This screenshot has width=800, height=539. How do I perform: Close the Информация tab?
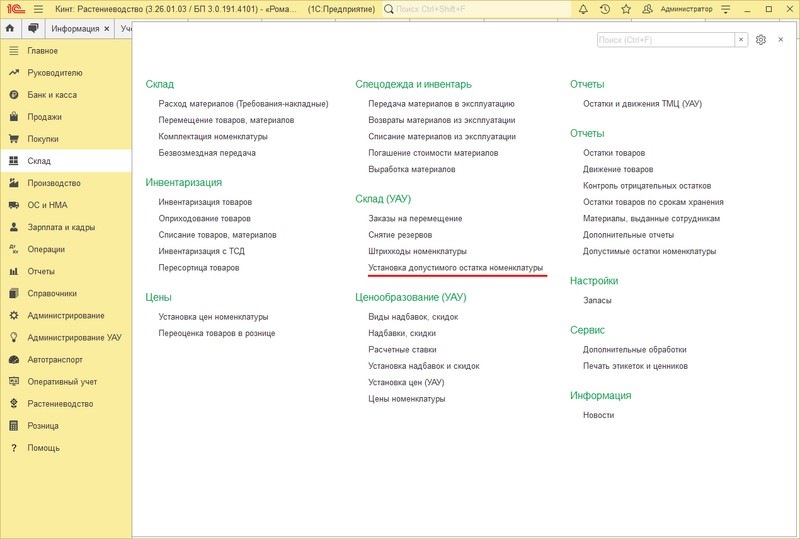click(107, 29)
